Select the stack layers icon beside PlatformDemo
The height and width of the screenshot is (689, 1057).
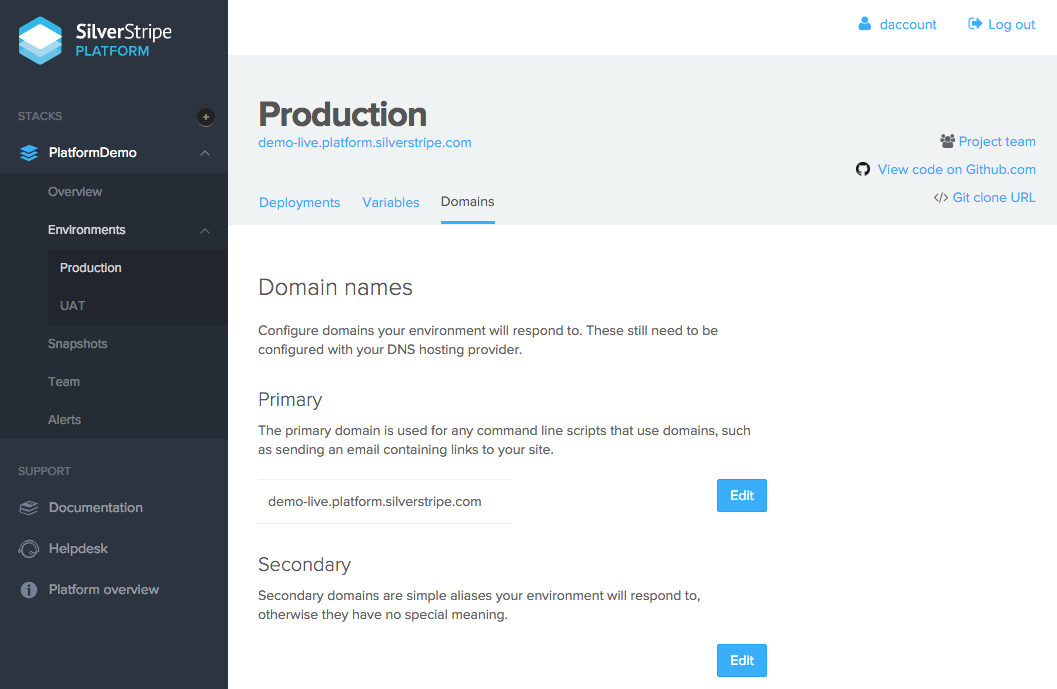[x=29, y=152]
